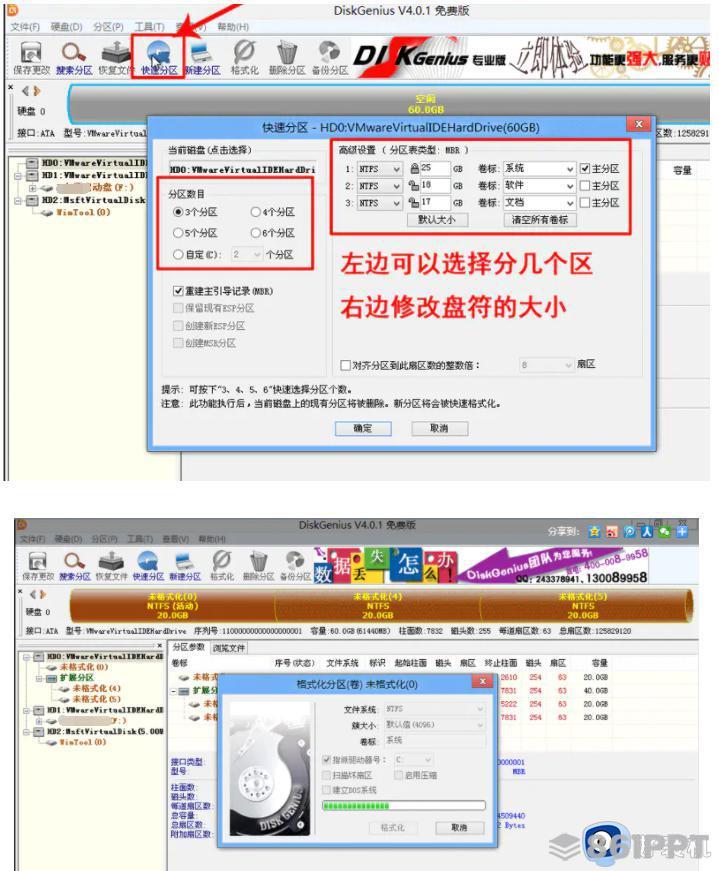Viewport: 719px width, 871px height.
Task: Open 帮助(H) menu in window with 快速分区 dialog
Action: (x=233, y=27)
